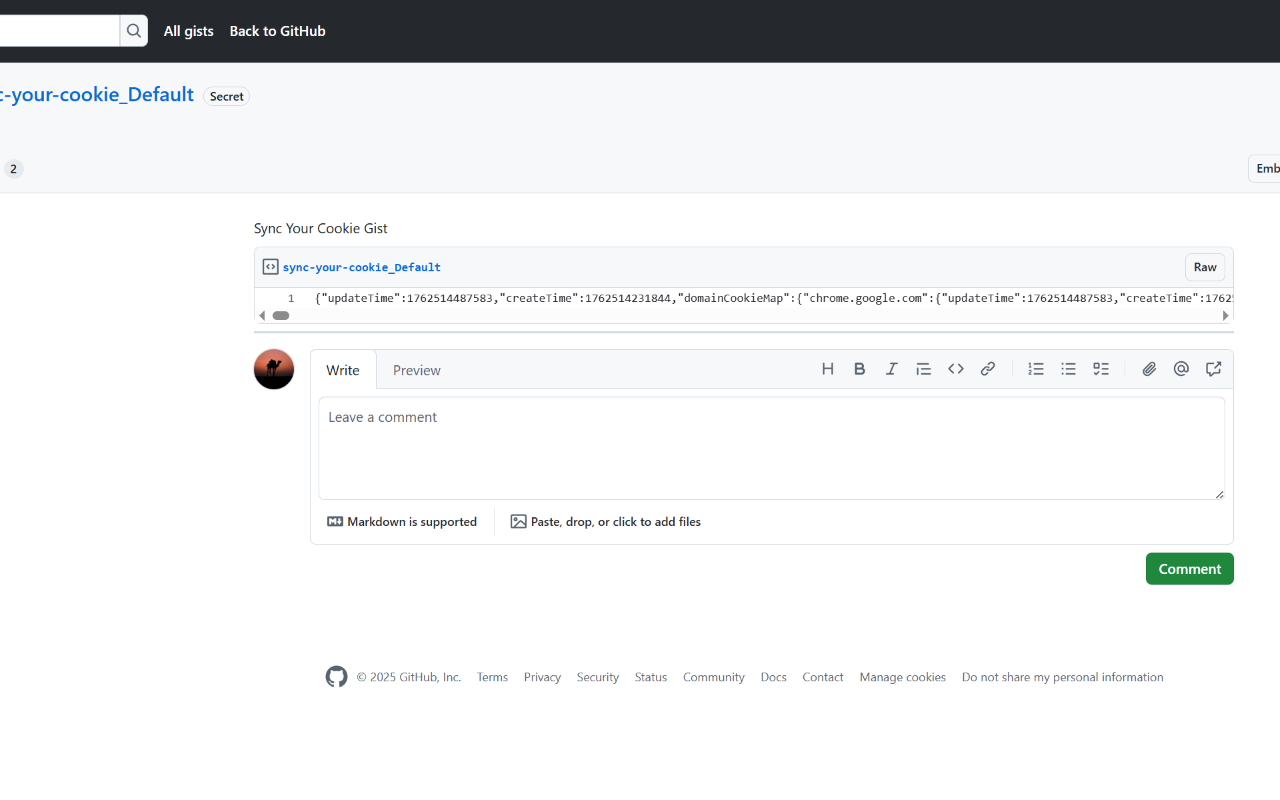Image resolution: width=1280 pixels, height=800 pixels.
Task: Open All gists in header
Action: coord(189,31)
